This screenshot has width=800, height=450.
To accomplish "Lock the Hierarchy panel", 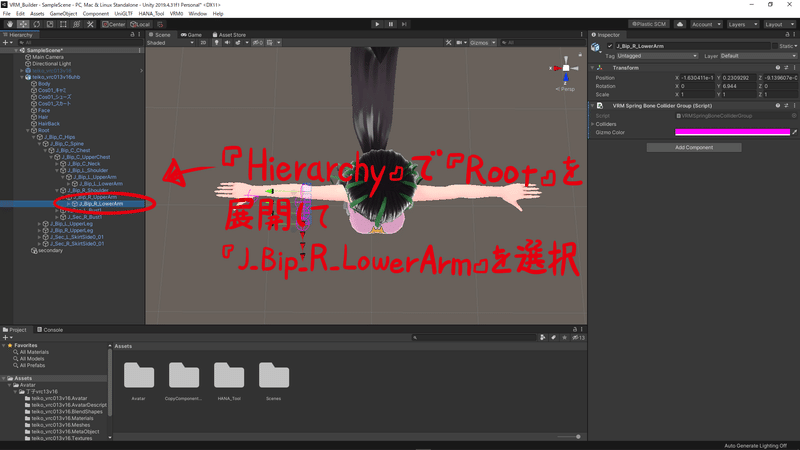I will tap(132, 35).
